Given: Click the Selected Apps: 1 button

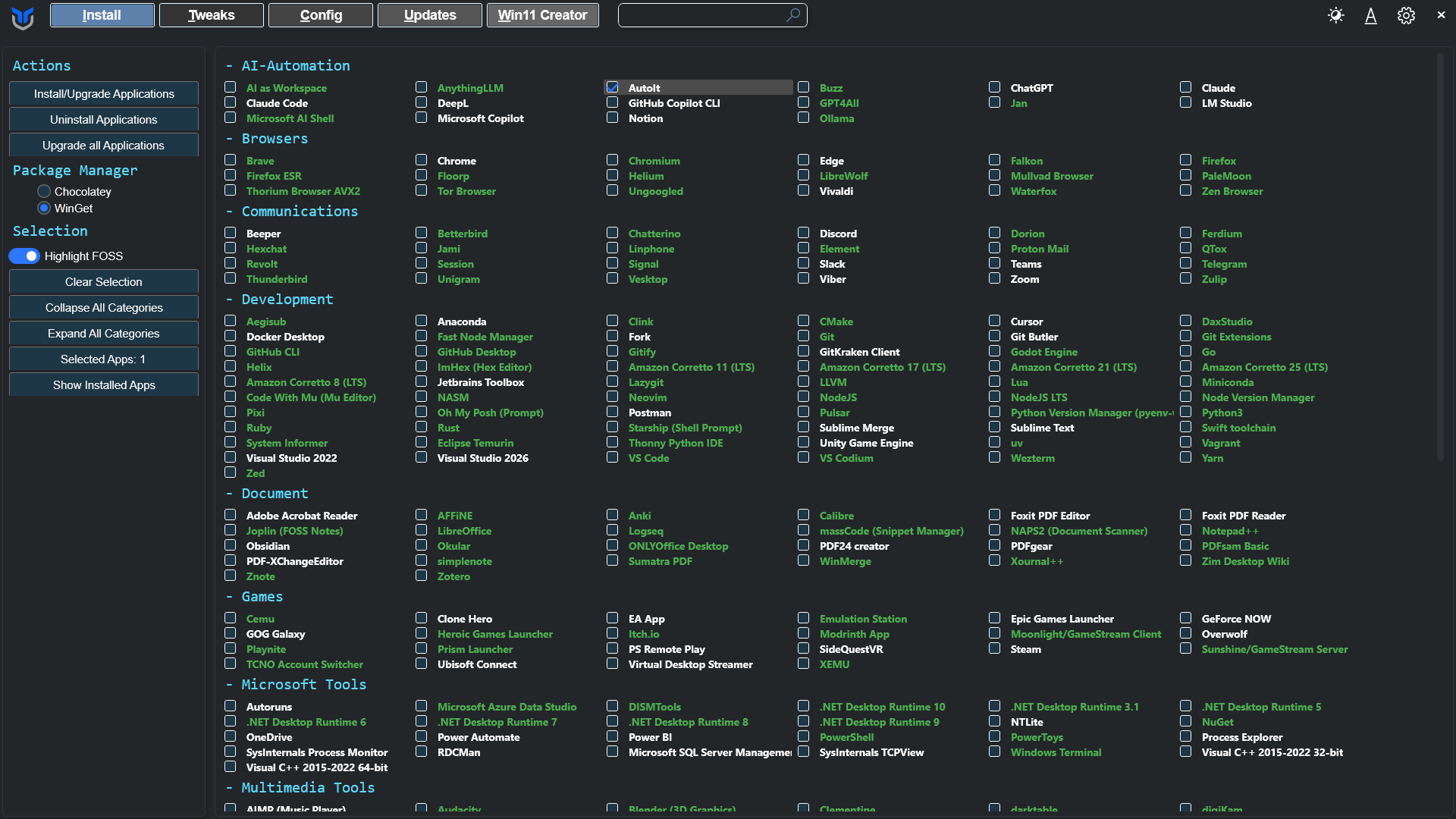Looking at the screenshot, I should [104, 359].
